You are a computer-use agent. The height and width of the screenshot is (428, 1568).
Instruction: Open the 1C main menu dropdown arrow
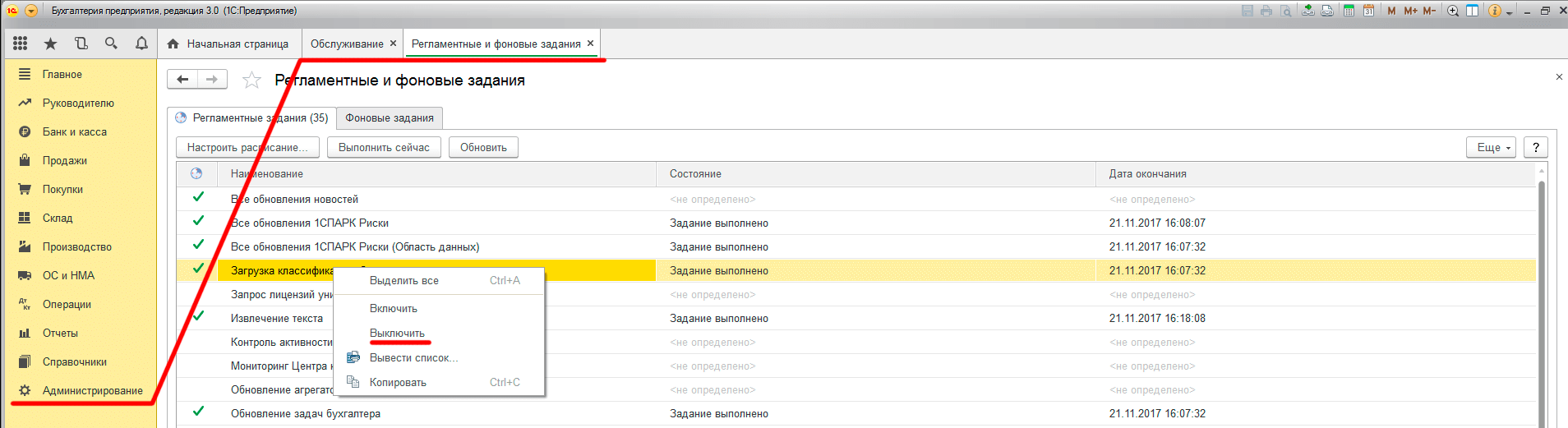31,11
